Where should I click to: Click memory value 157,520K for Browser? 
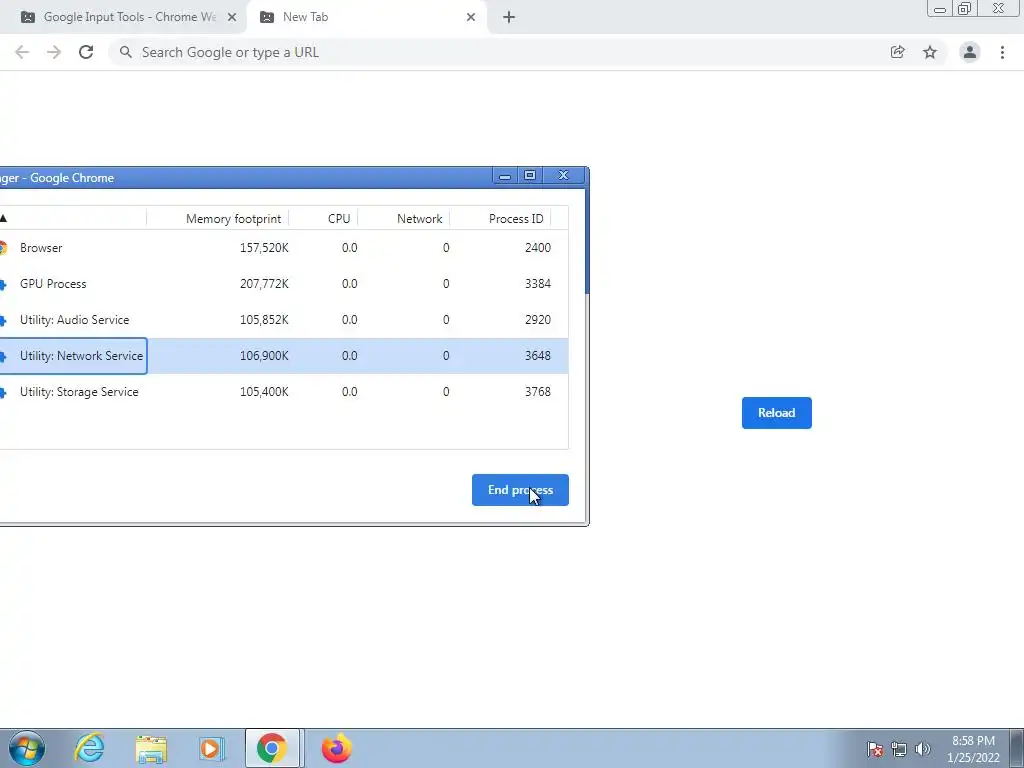[264, 248]
